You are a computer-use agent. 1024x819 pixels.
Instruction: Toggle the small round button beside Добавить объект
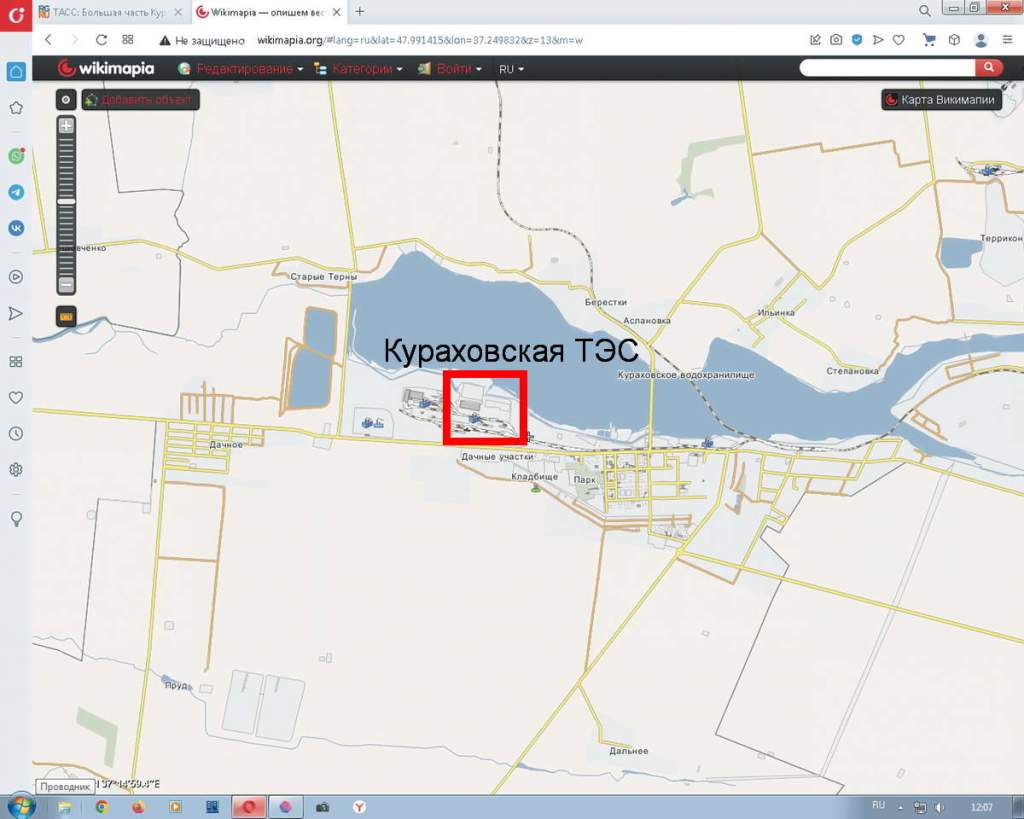[x=66, y=100]
